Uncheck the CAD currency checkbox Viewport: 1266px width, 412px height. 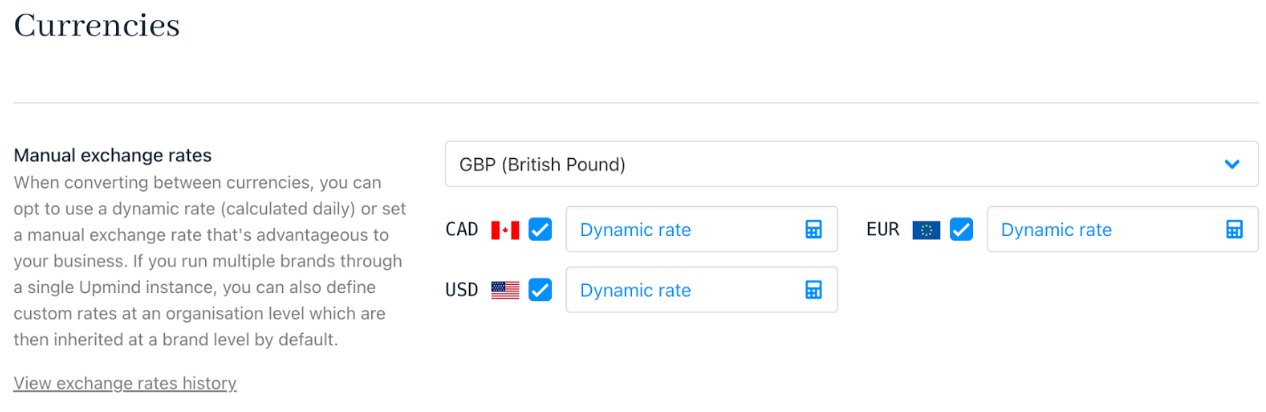540,230
